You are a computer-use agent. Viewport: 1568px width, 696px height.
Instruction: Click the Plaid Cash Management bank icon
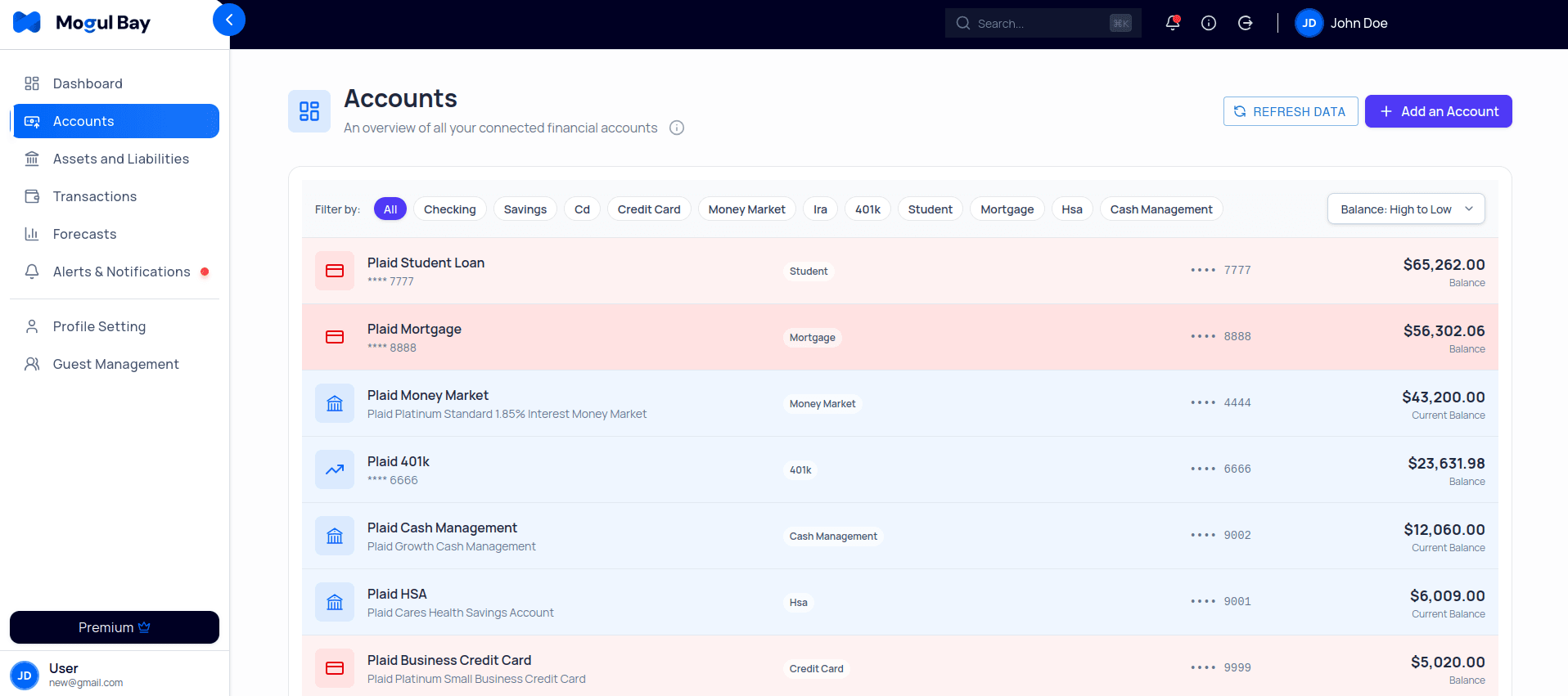pyautogui.click(x=335, y=536)
